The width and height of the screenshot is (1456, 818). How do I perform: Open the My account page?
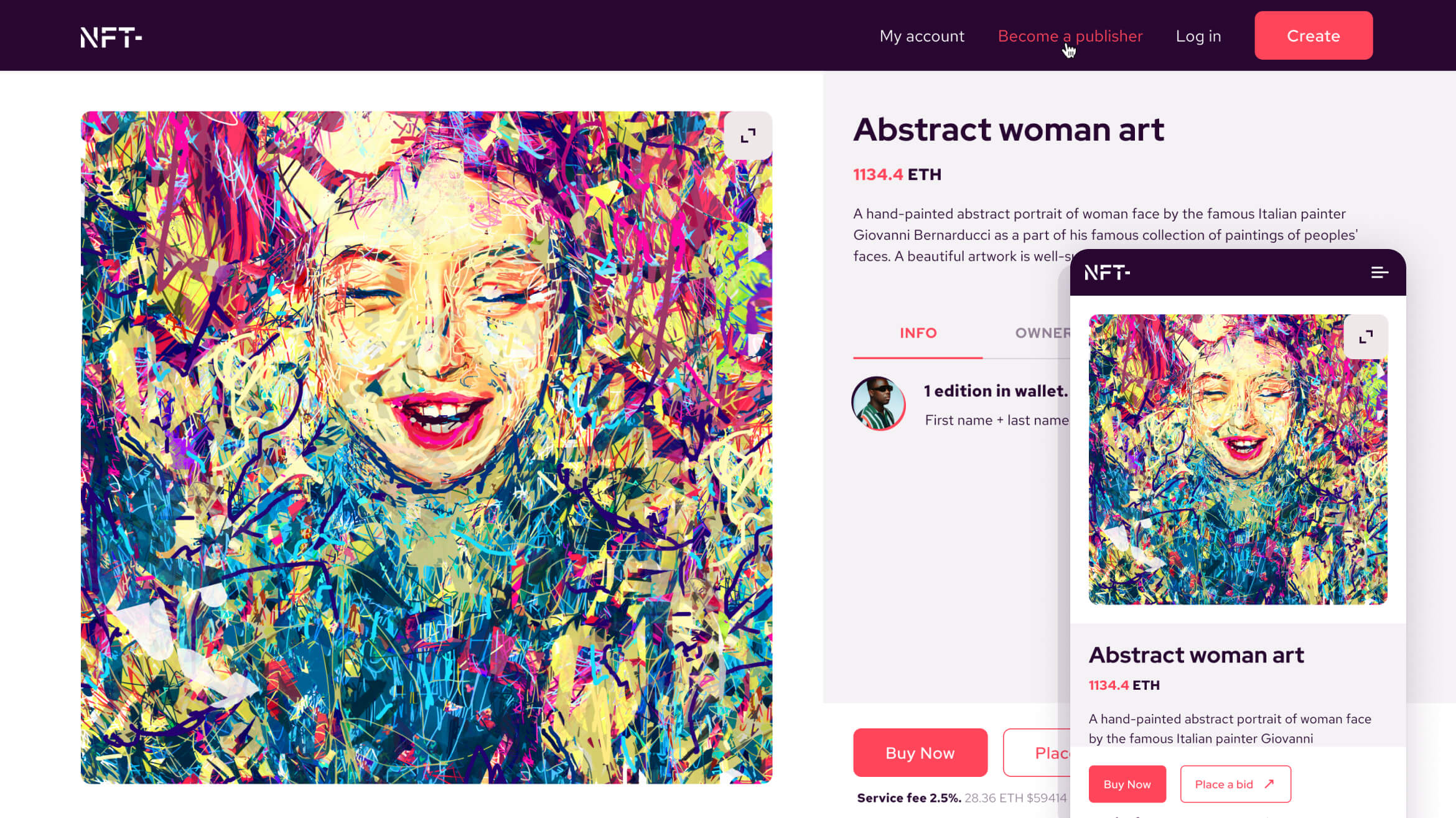(x=922, y=36)
